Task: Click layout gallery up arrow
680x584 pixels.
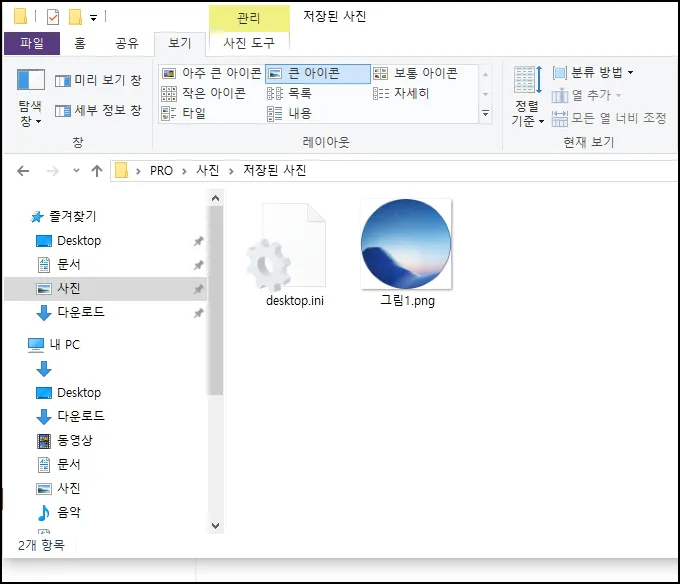Action: [486, 75]
